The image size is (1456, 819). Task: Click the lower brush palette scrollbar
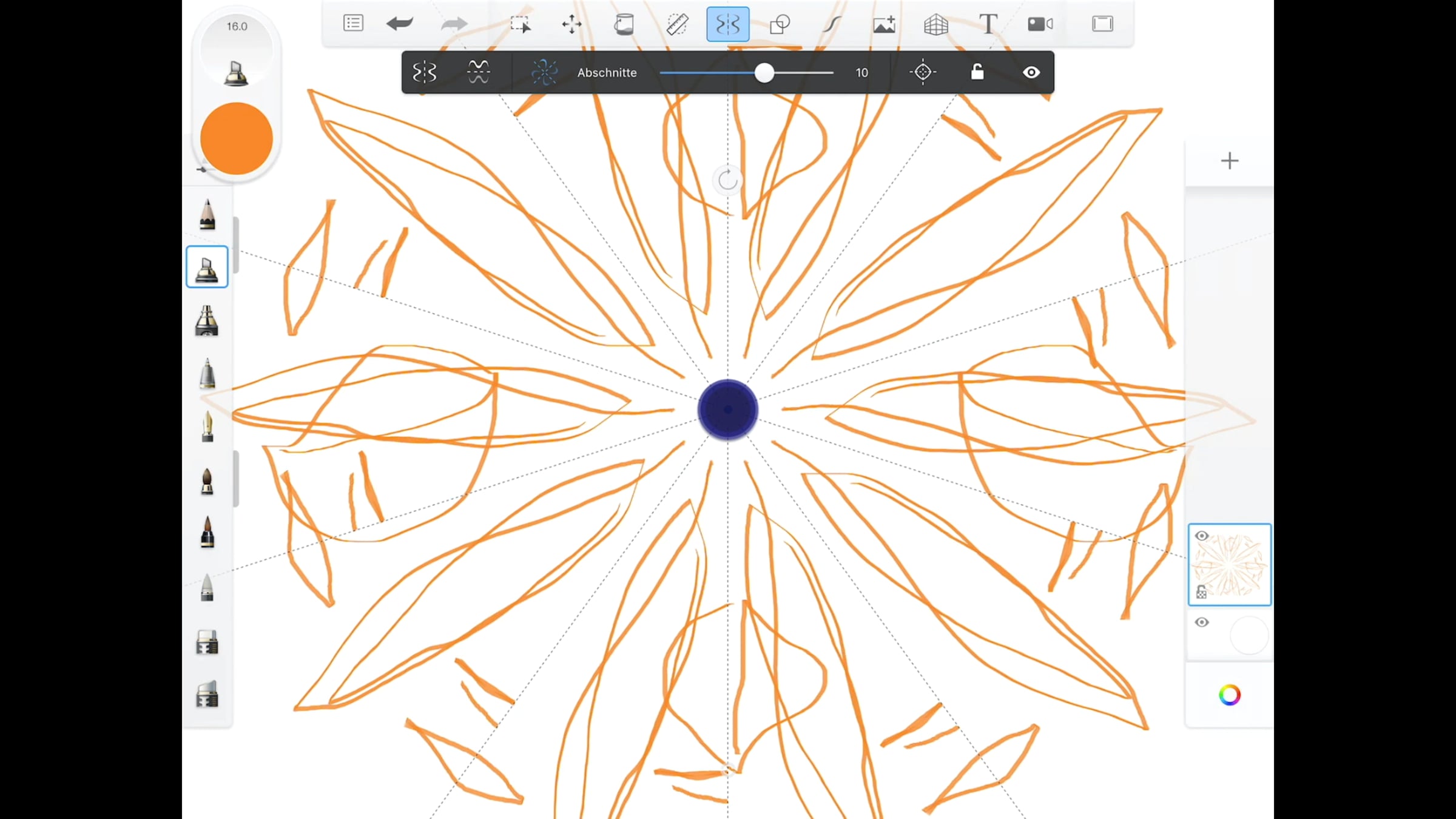pos(236,479)
